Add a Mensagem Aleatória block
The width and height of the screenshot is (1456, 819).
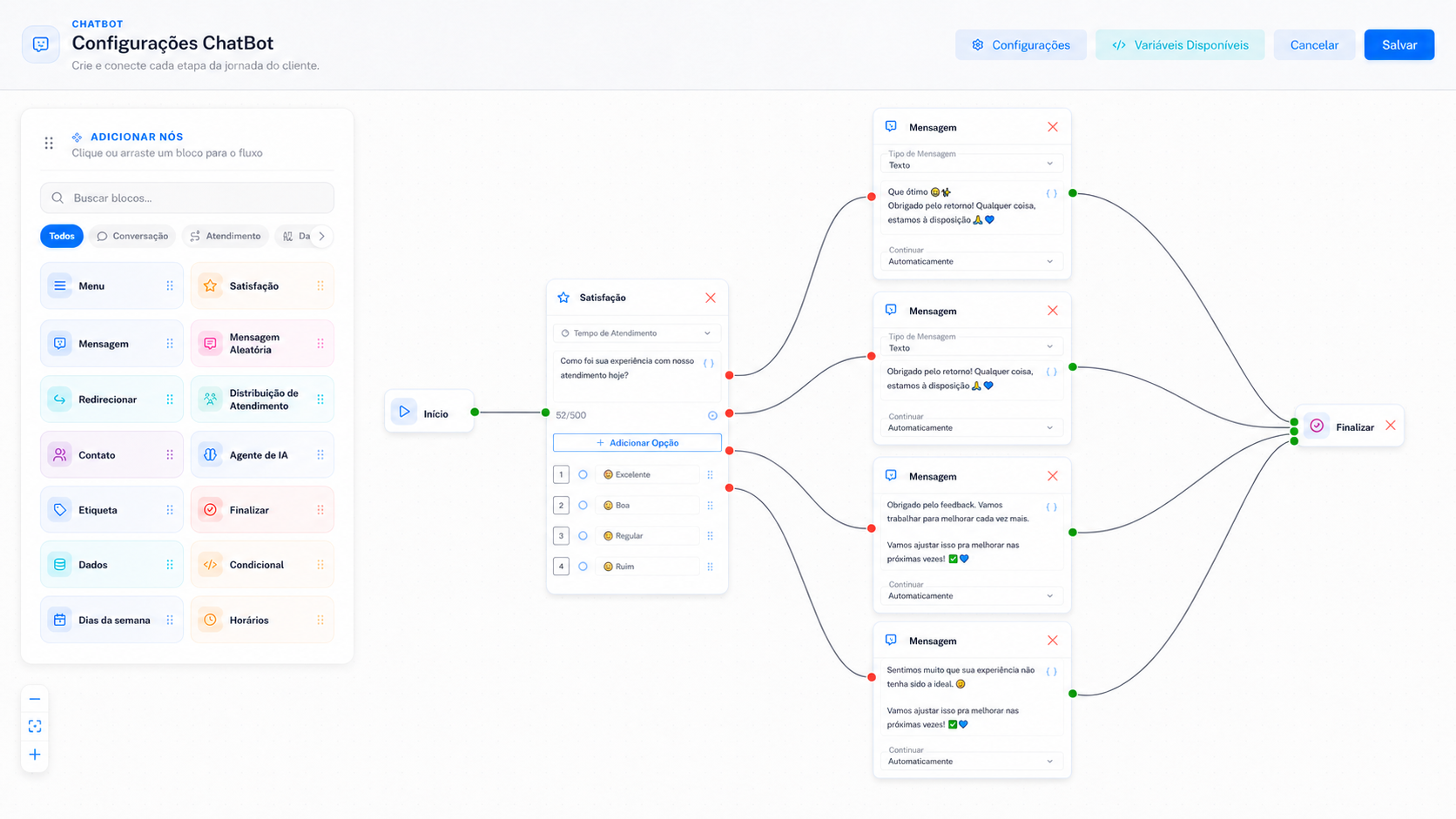[x=262, y=344]
